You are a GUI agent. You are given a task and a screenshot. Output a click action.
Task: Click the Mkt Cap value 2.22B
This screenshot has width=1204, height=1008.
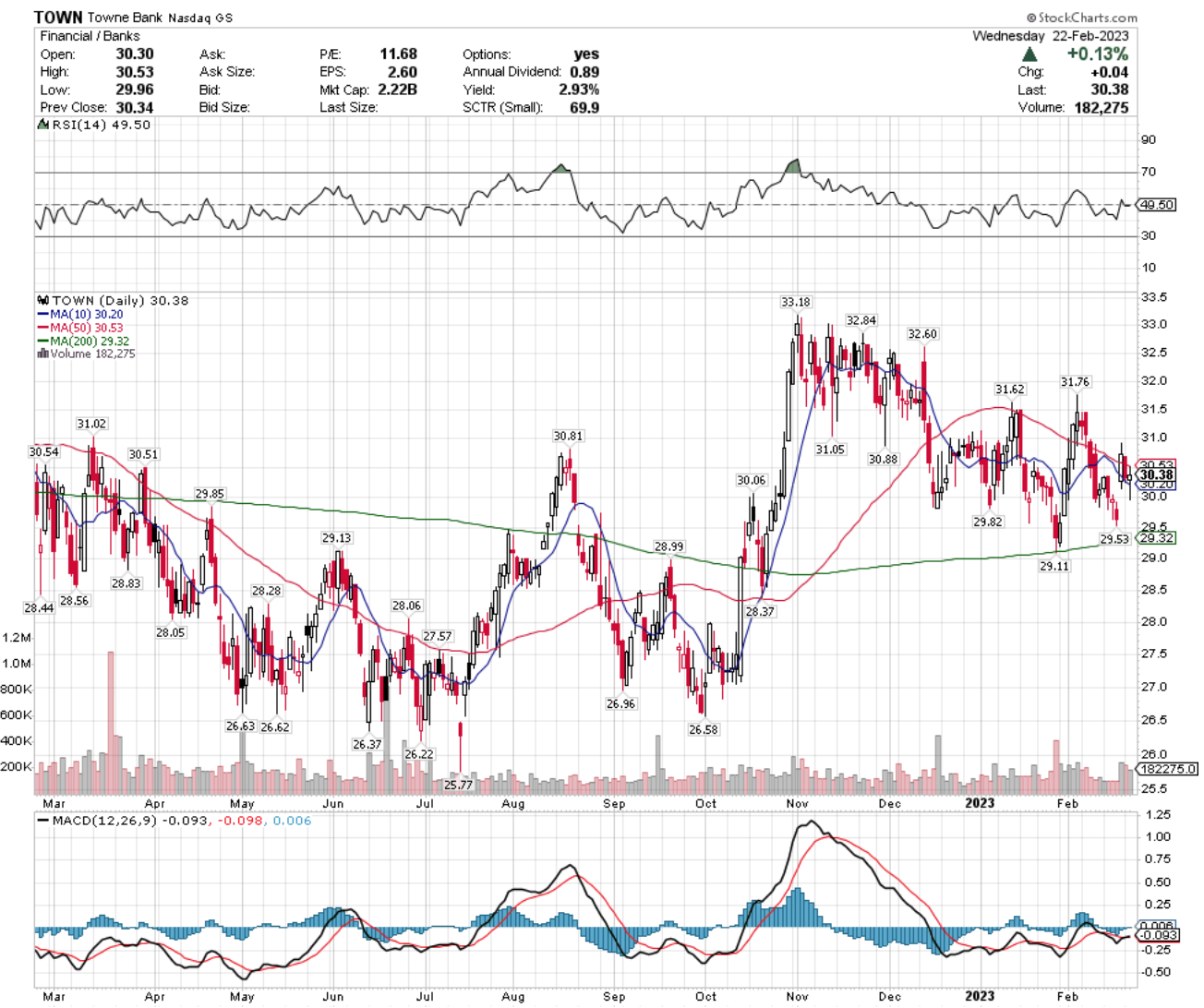397,90
